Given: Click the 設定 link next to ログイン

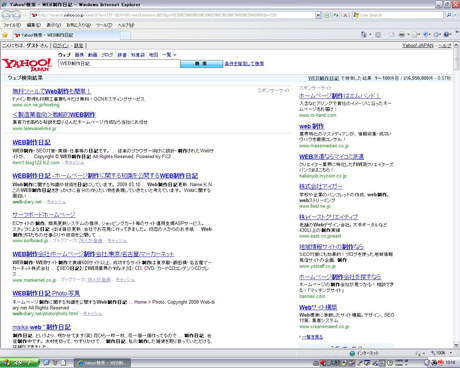Looking at the screenshot, I should pyautogui.click(x=79, y=46).
